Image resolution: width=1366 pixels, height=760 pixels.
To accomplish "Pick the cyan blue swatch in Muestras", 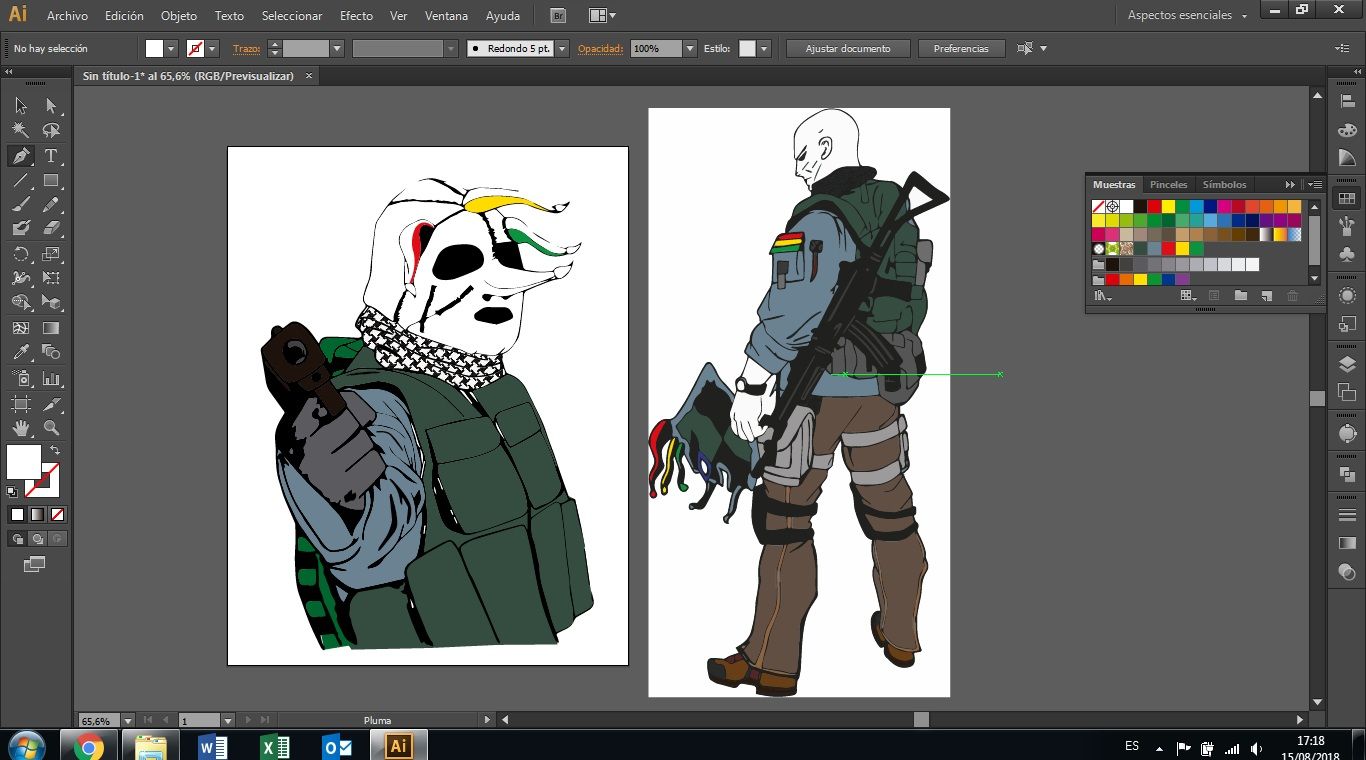I will 1196,207.
